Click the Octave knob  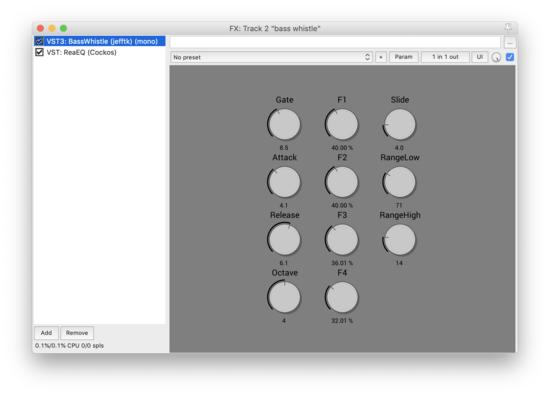[x=284, y=297]
